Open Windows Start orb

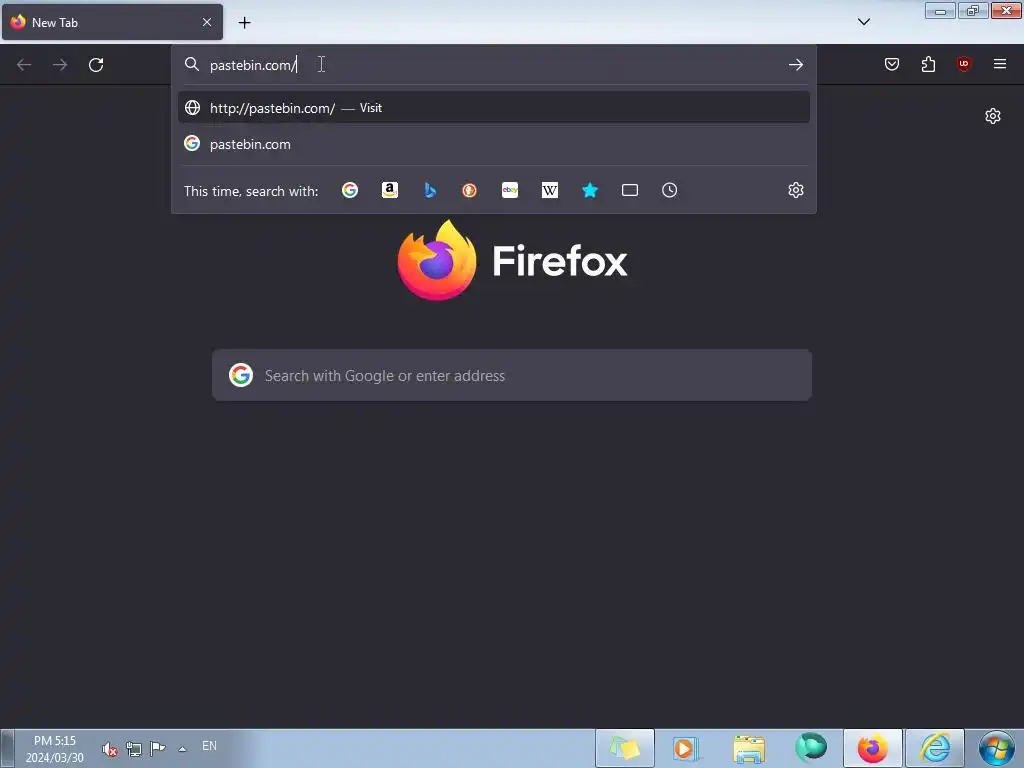997,748
